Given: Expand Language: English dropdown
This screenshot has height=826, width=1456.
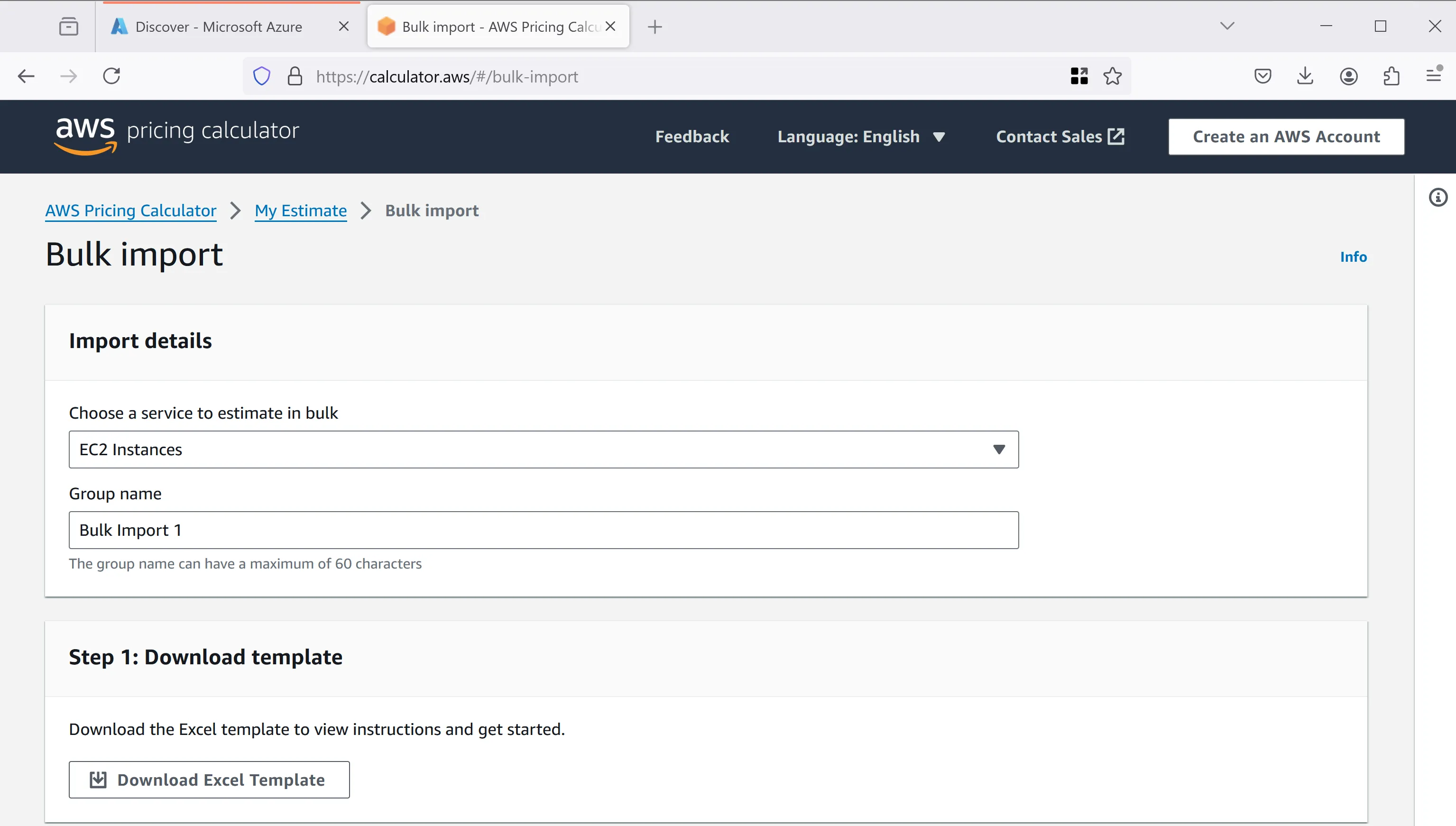Looking at the screenshot, I should (x=861, y=137).
